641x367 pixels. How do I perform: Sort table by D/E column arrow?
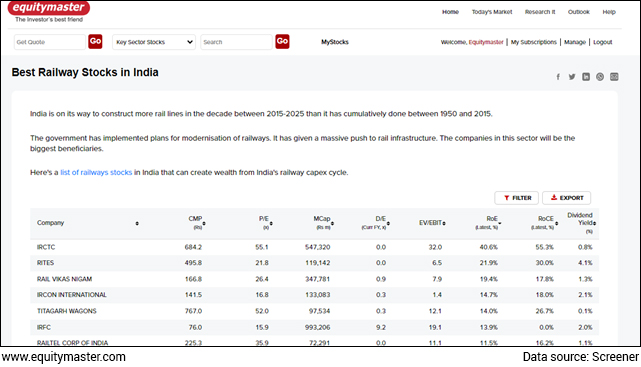pyautogui.click(x=388, y=223)
